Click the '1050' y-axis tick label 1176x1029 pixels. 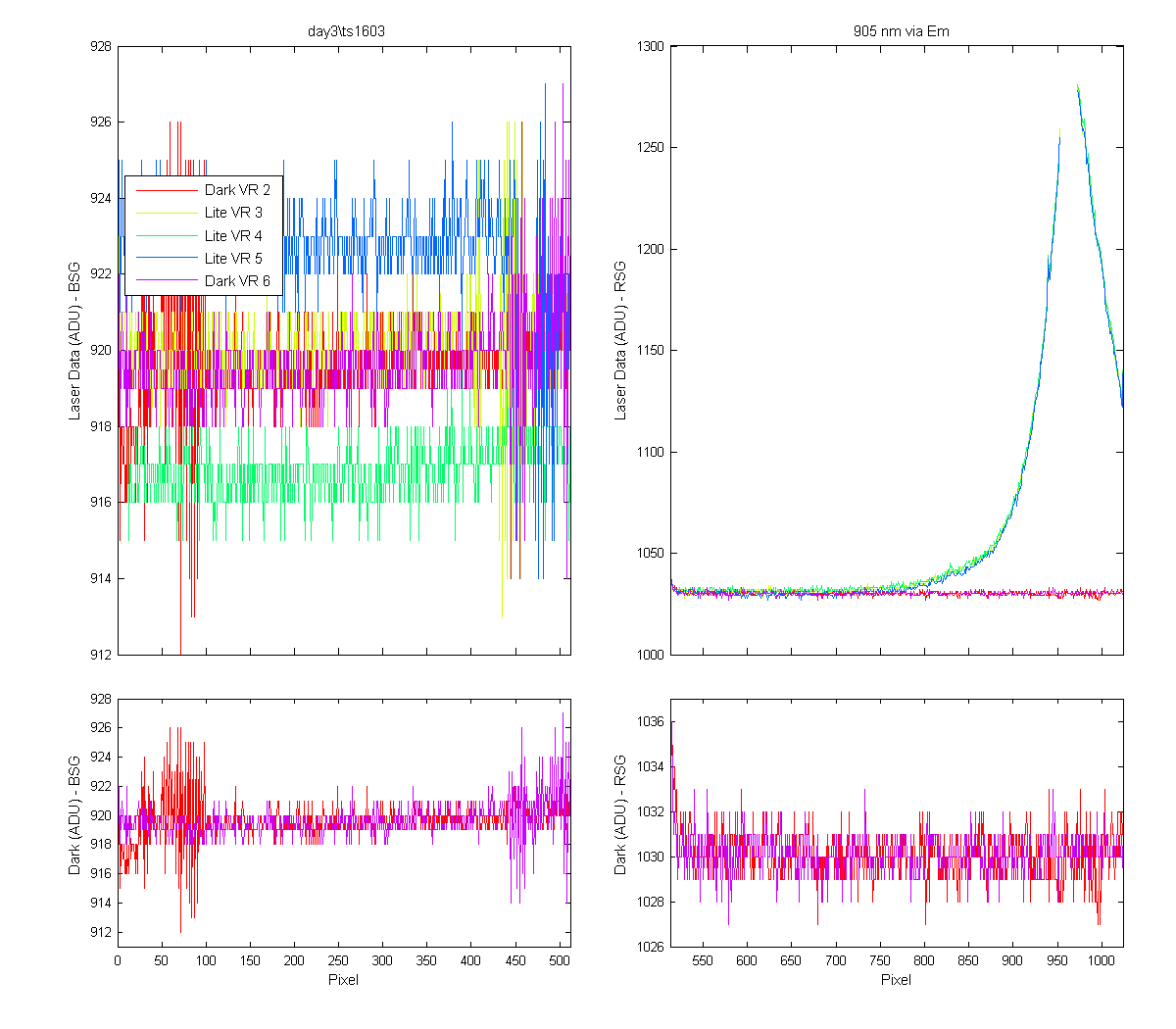point(651,554)
